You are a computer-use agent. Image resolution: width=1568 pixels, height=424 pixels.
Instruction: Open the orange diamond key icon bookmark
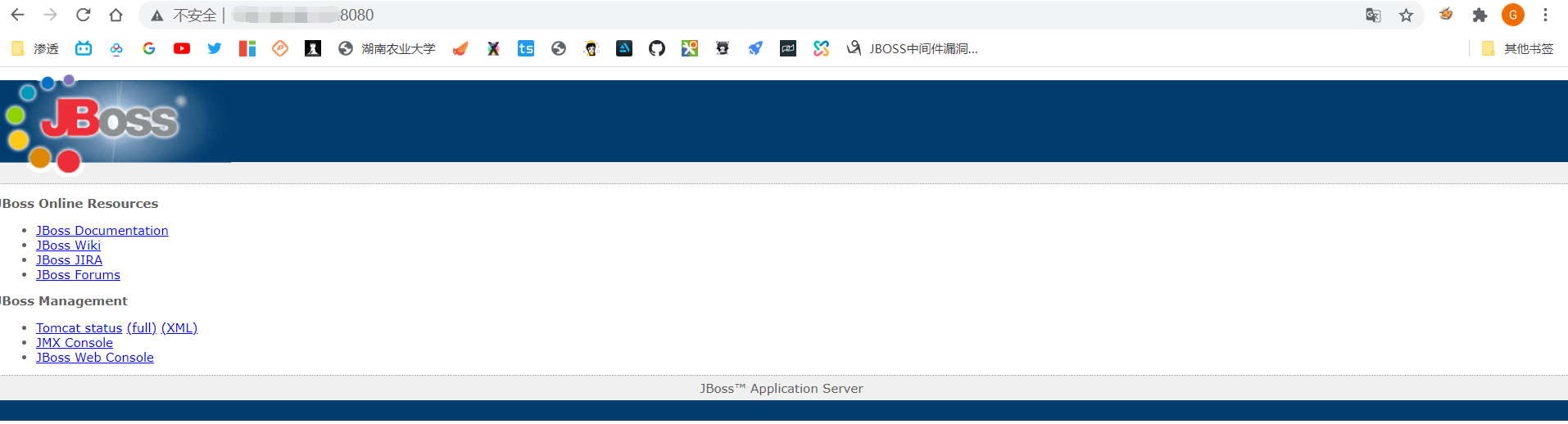(x=280, y=48)
